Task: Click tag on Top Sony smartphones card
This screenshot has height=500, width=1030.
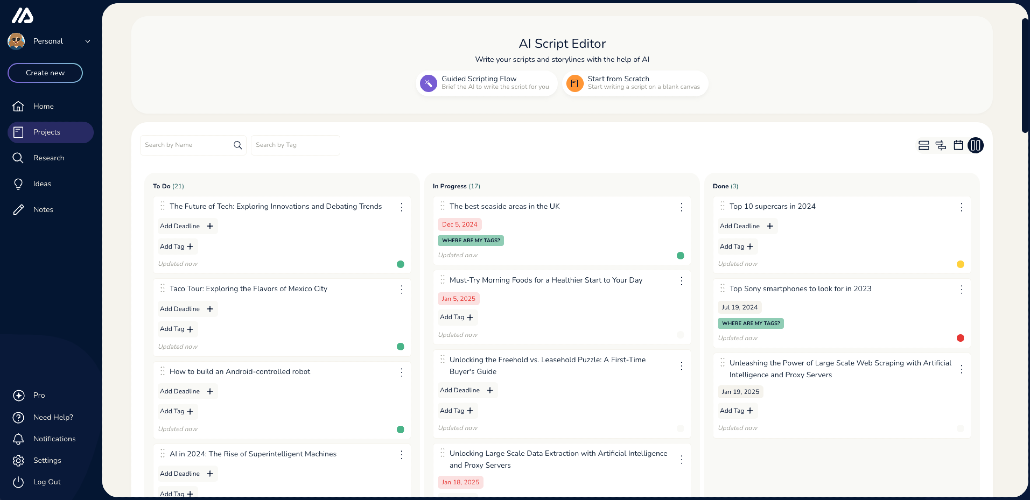Action: pyautogui.click(x=751, y=323)
